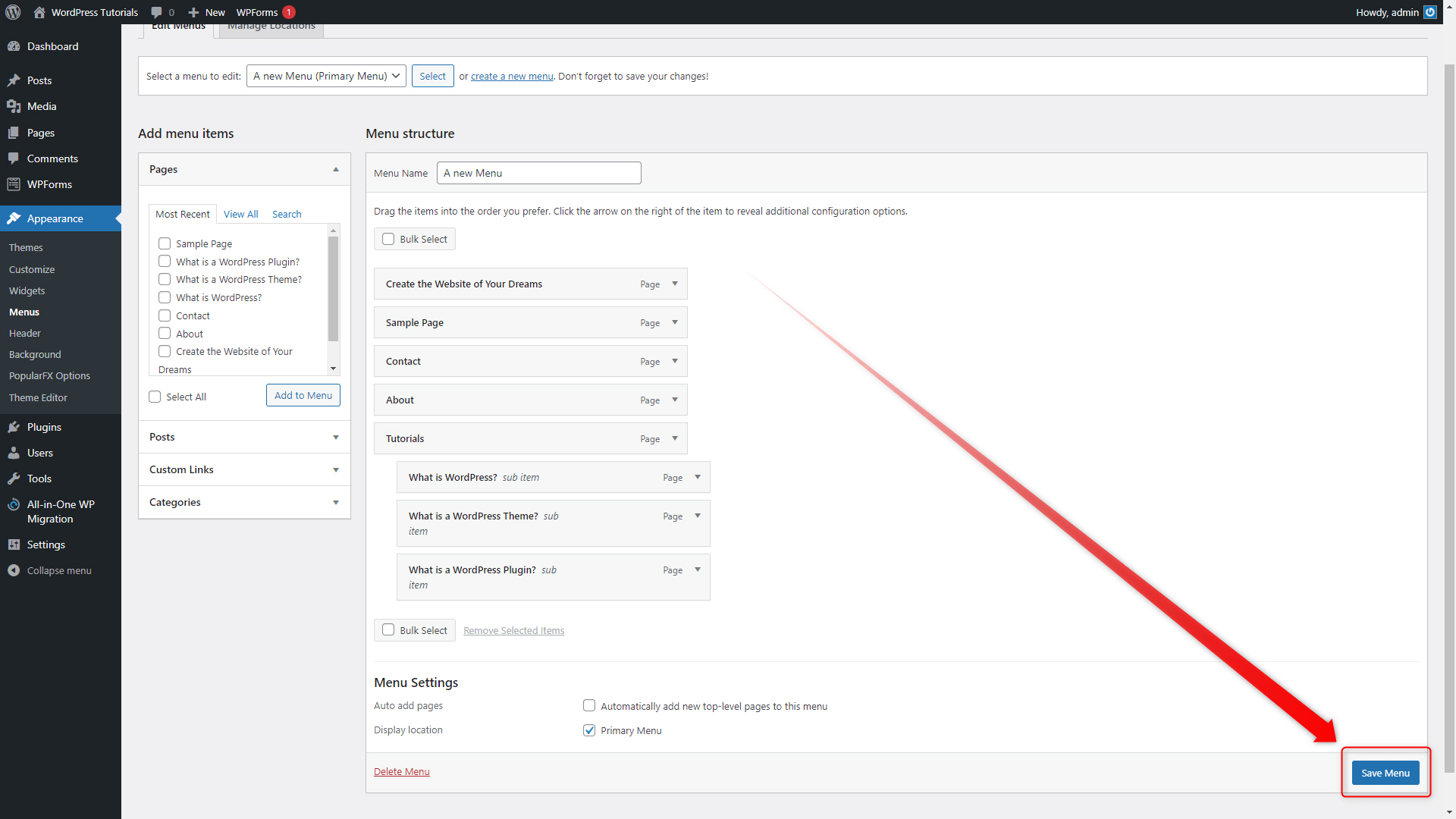Click the plus New icon in admin bar
Viewport: 1456px width, 819px height.
(x=193, y=12)
